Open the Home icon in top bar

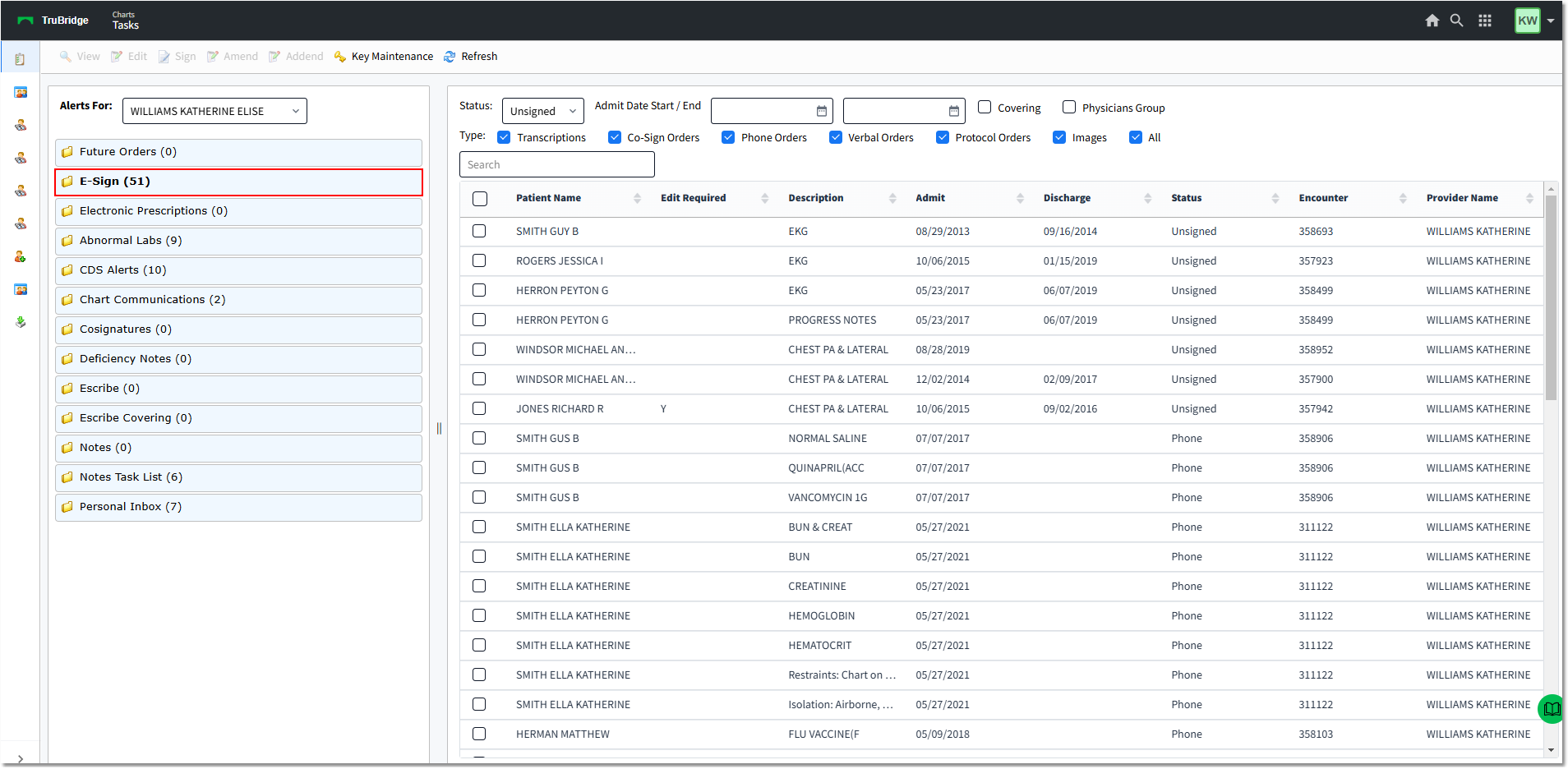[x=1432, y=21]
